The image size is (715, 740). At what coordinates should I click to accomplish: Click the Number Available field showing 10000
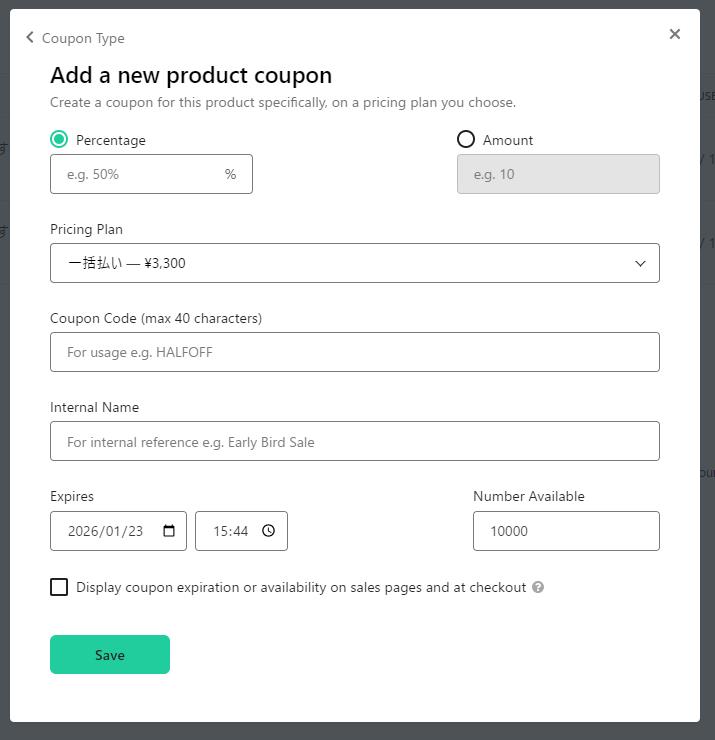point(566,531)
